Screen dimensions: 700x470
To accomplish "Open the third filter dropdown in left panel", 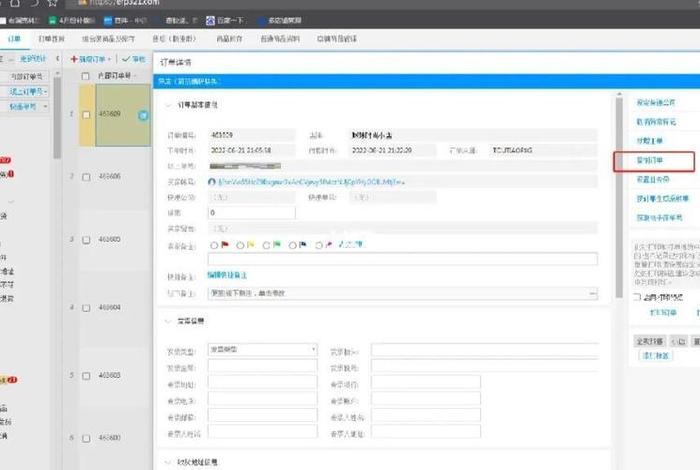I will [46, 107].
